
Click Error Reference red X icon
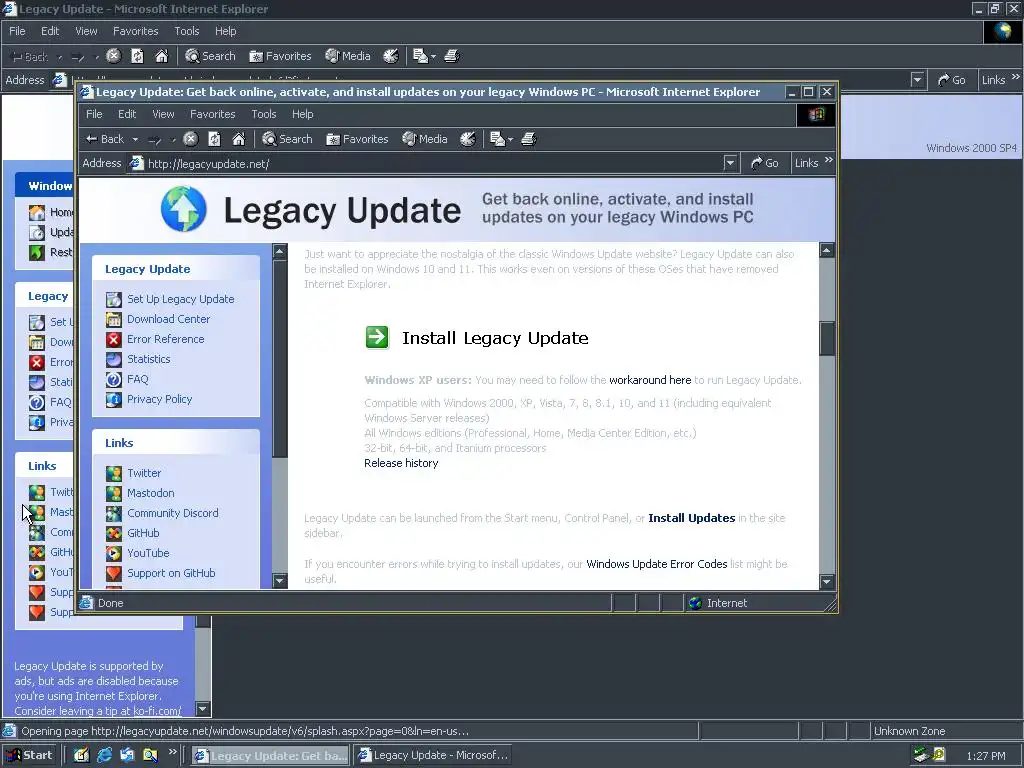[x=114, y=339]
